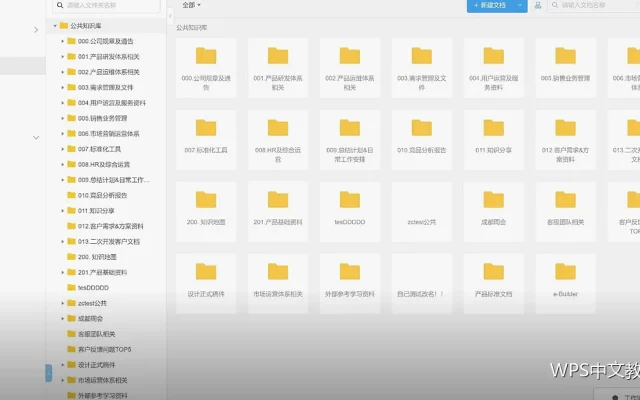Open the 外部参考学习资料 folder card
The width and height of the screenshot is (640, 400).
point(350,284)
